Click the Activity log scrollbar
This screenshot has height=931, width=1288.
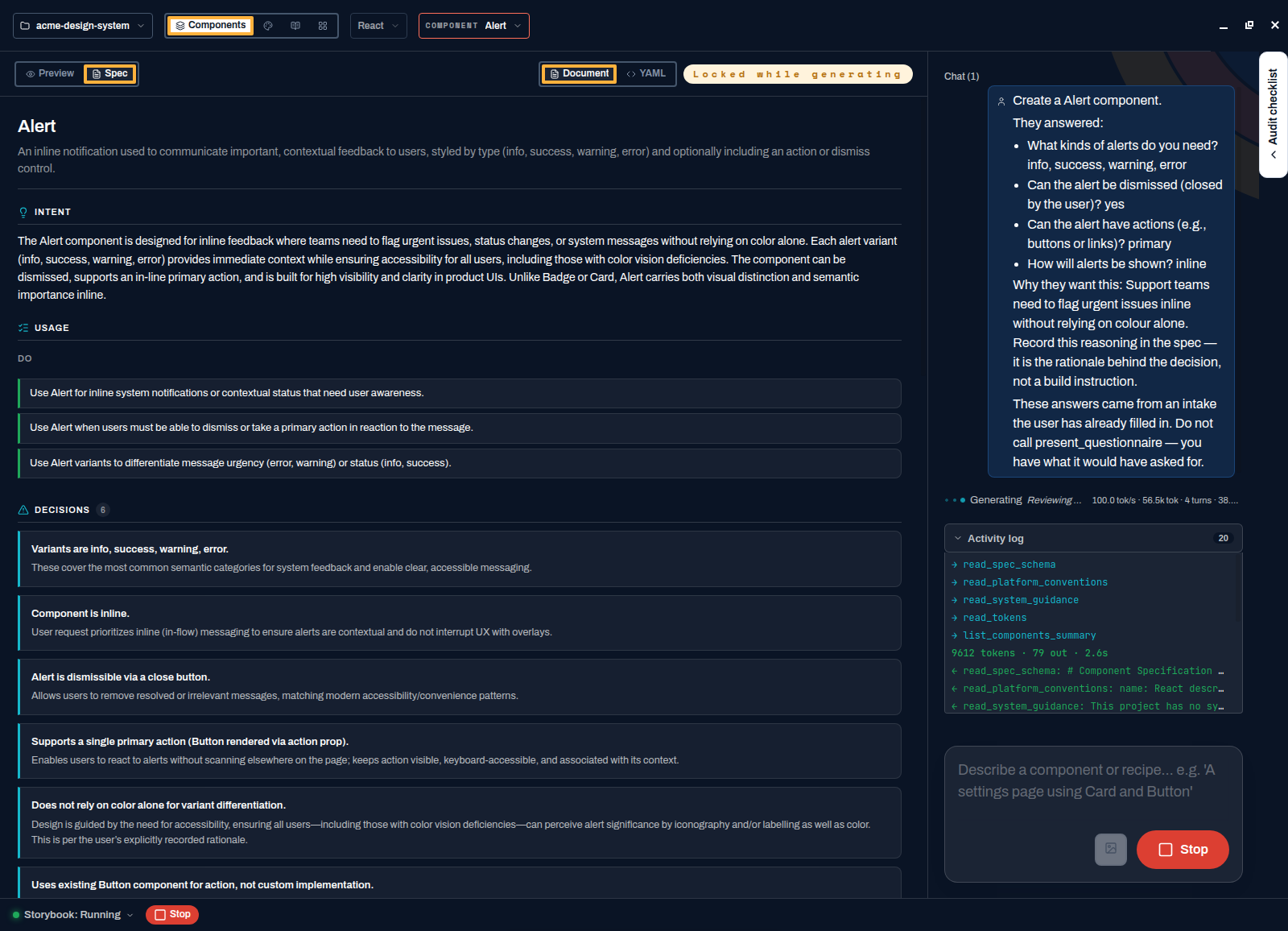click(x=1240, y=587)
